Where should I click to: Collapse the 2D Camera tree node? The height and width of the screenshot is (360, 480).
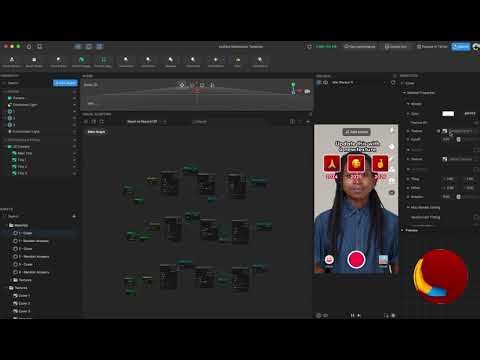(5, 147)
